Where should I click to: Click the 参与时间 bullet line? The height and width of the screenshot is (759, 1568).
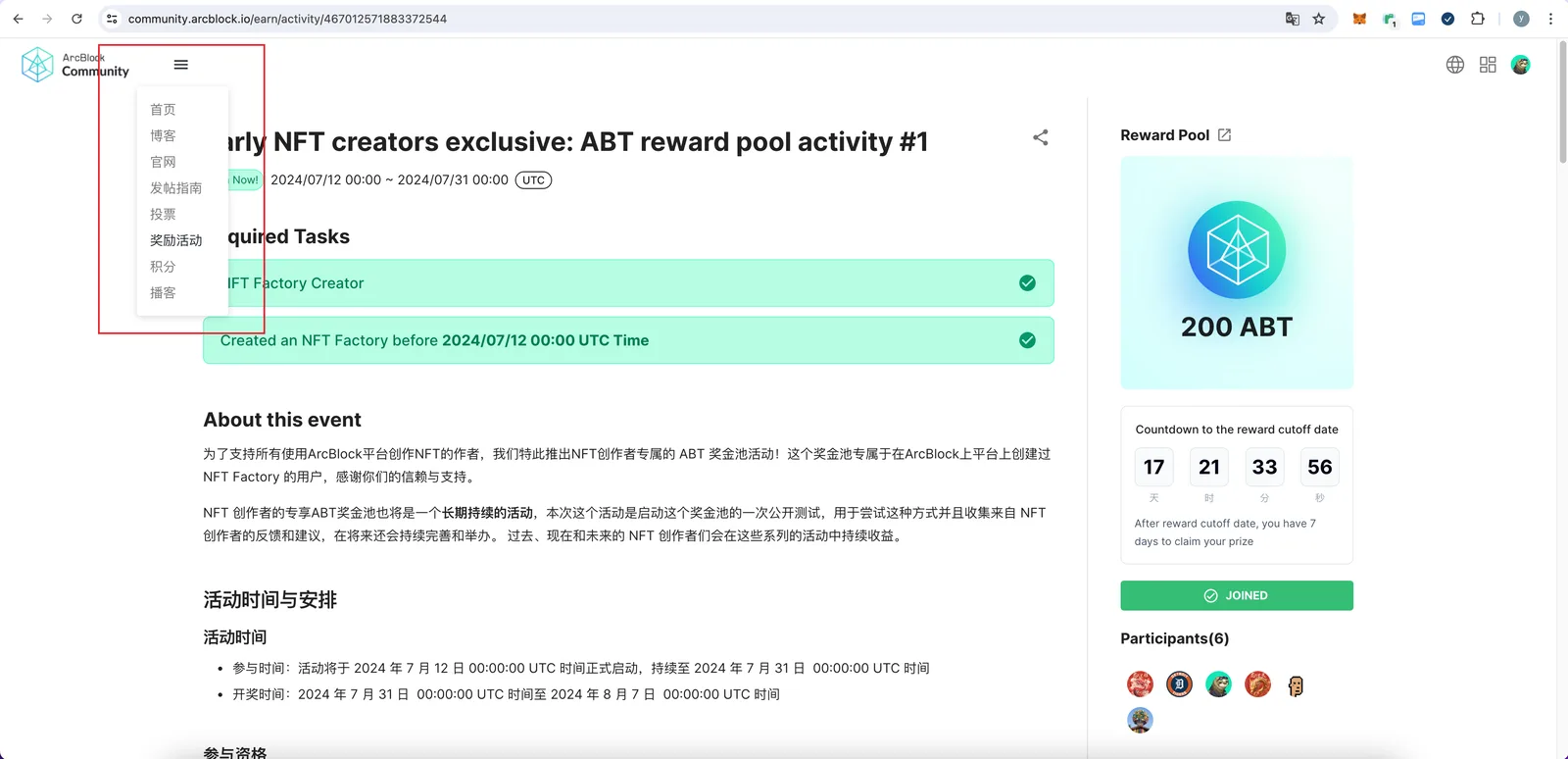[x=581, y=669]
